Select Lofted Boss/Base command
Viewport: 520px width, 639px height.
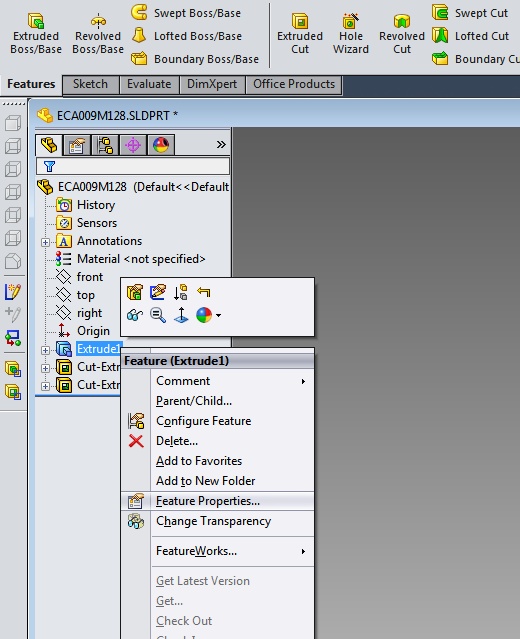[187, 36]
